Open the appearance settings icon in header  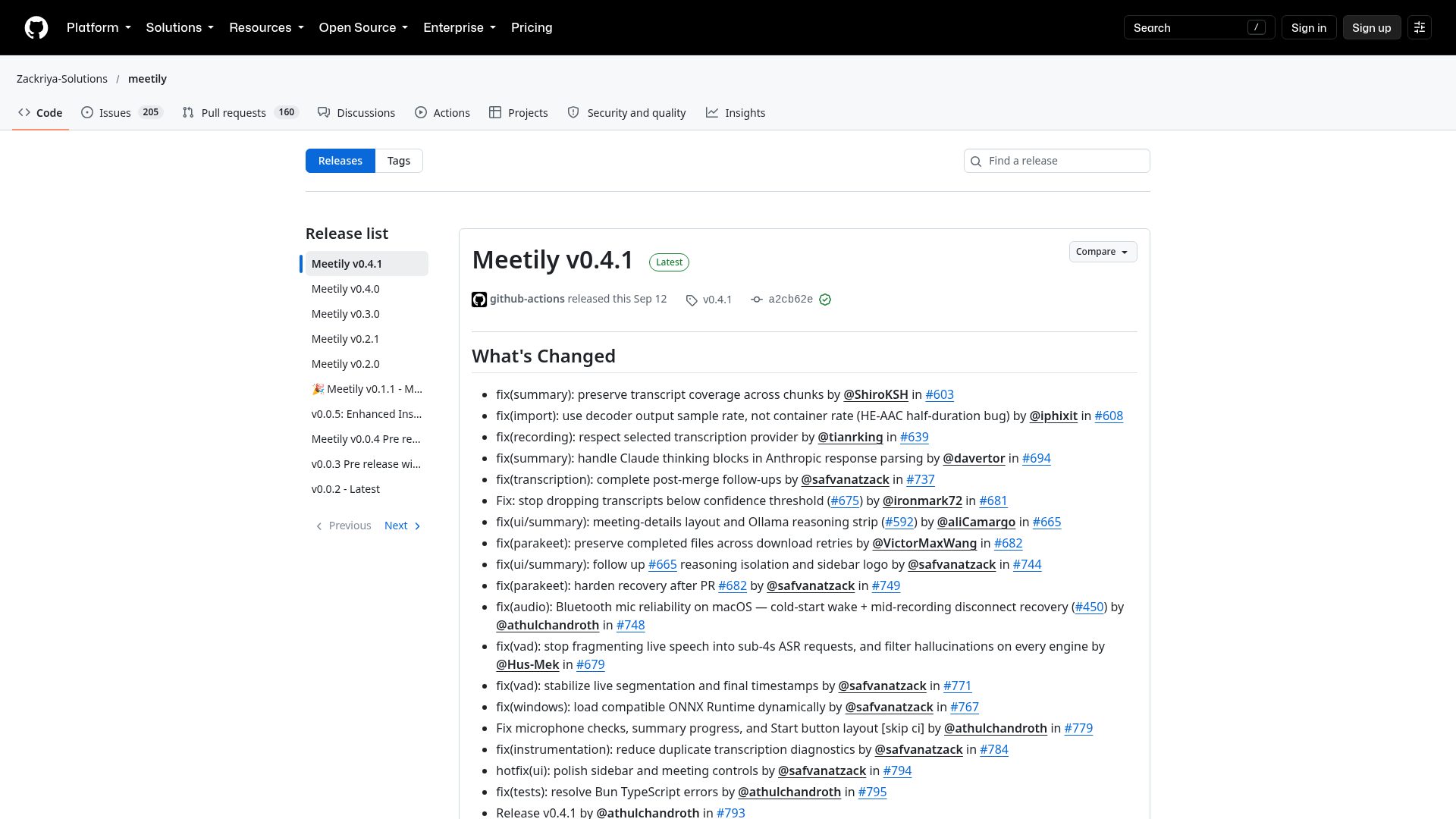click(1420, 27)
